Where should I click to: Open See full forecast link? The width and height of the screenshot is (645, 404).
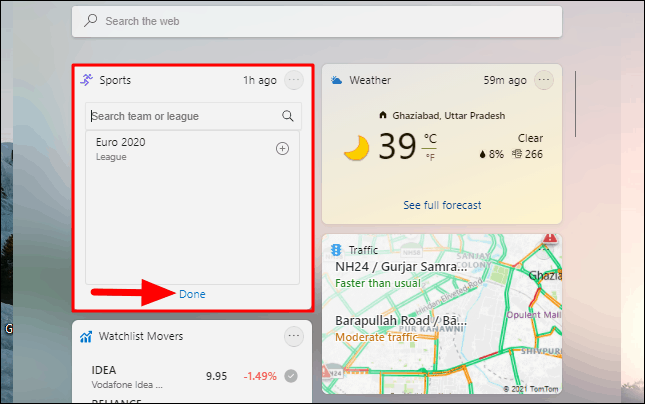click(x=442, y=205)
